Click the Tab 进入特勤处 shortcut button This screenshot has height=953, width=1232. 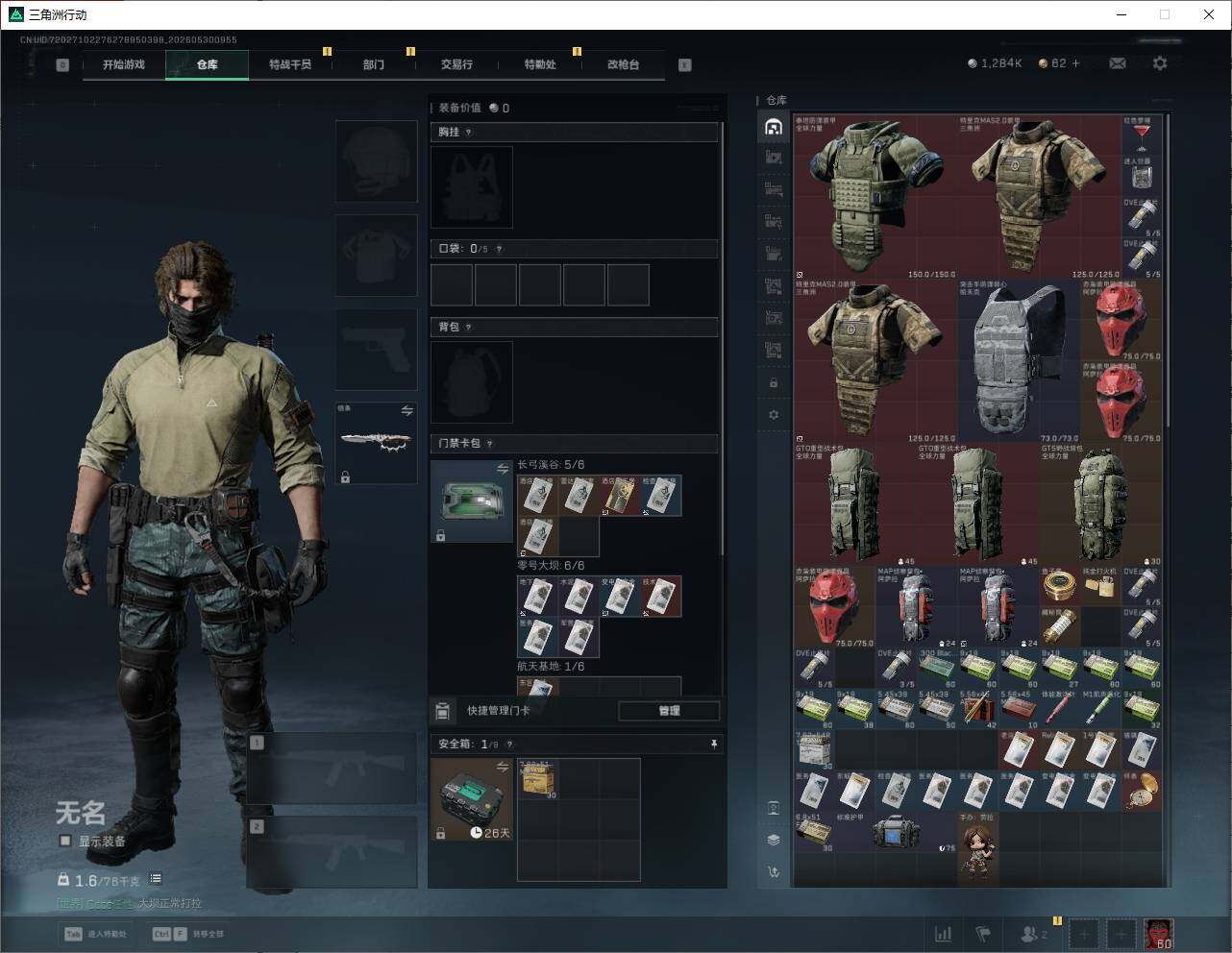tap(96, 934)
